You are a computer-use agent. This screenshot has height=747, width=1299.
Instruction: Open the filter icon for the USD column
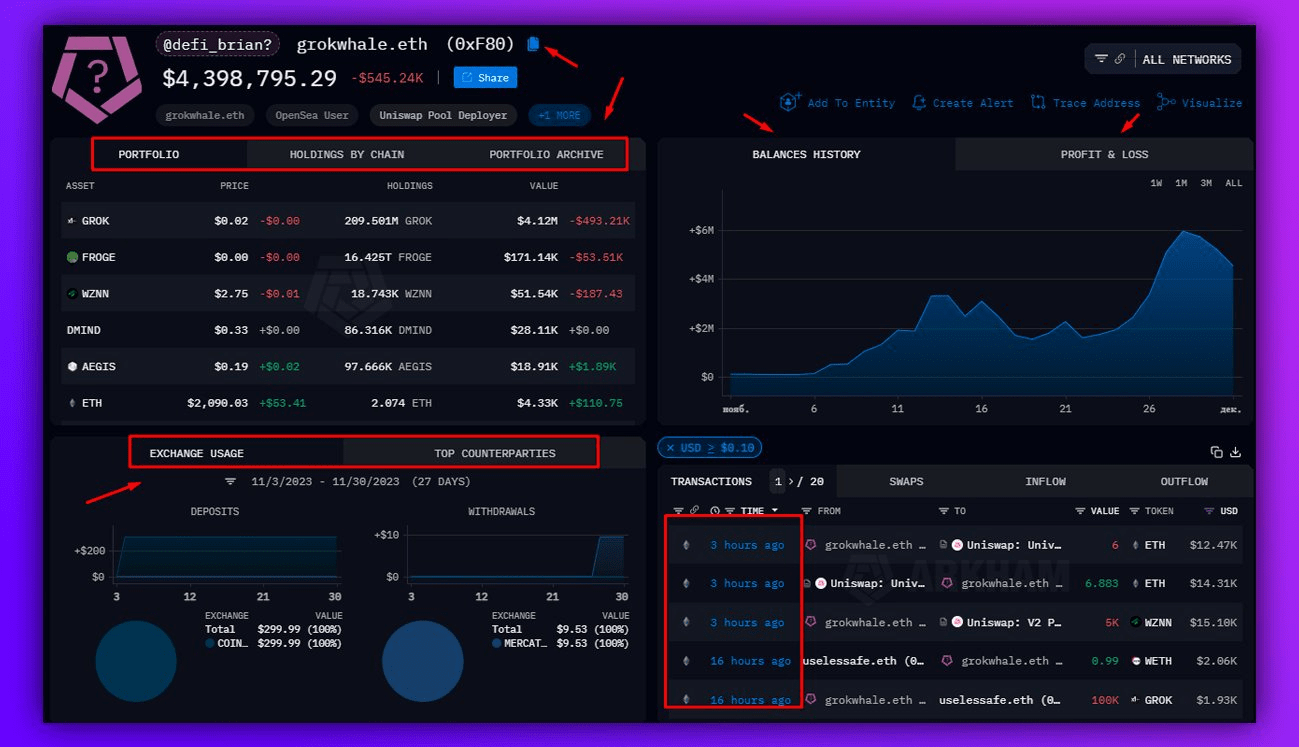point(1210,511)
